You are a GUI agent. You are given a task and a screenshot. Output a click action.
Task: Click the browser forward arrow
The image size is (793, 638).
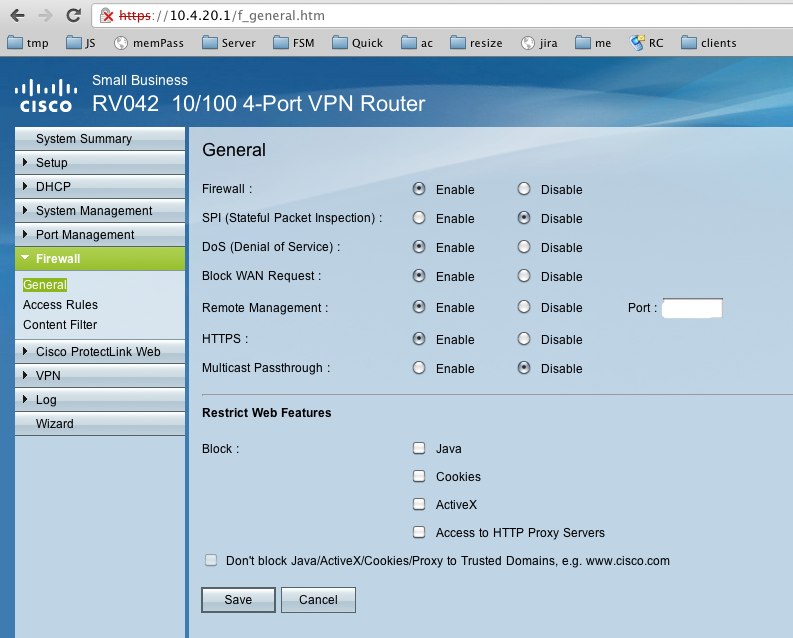click(x=46, y=15)
